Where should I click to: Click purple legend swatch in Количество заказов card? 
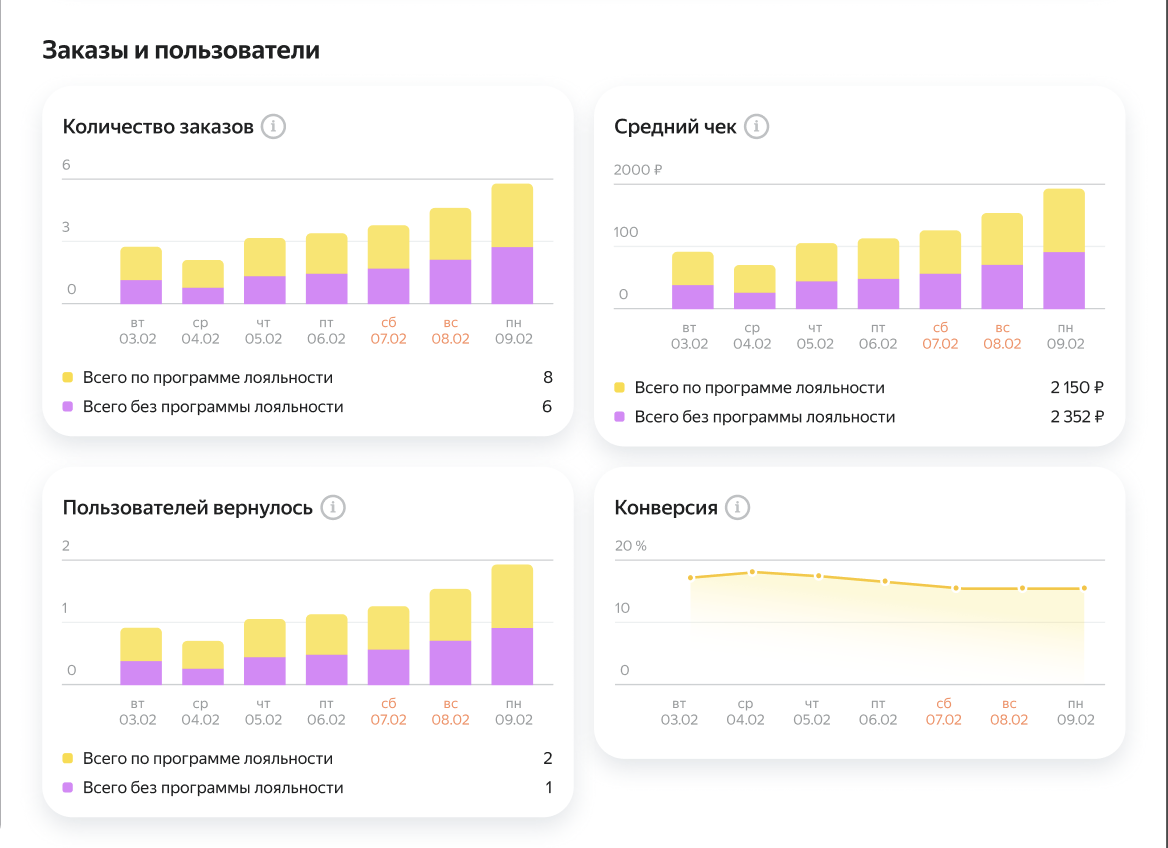tap(68, 407)
